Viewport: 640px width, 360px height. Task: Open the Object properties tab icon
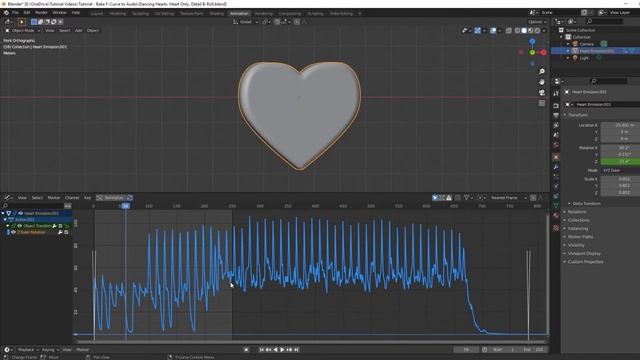[x=556, y=157]
